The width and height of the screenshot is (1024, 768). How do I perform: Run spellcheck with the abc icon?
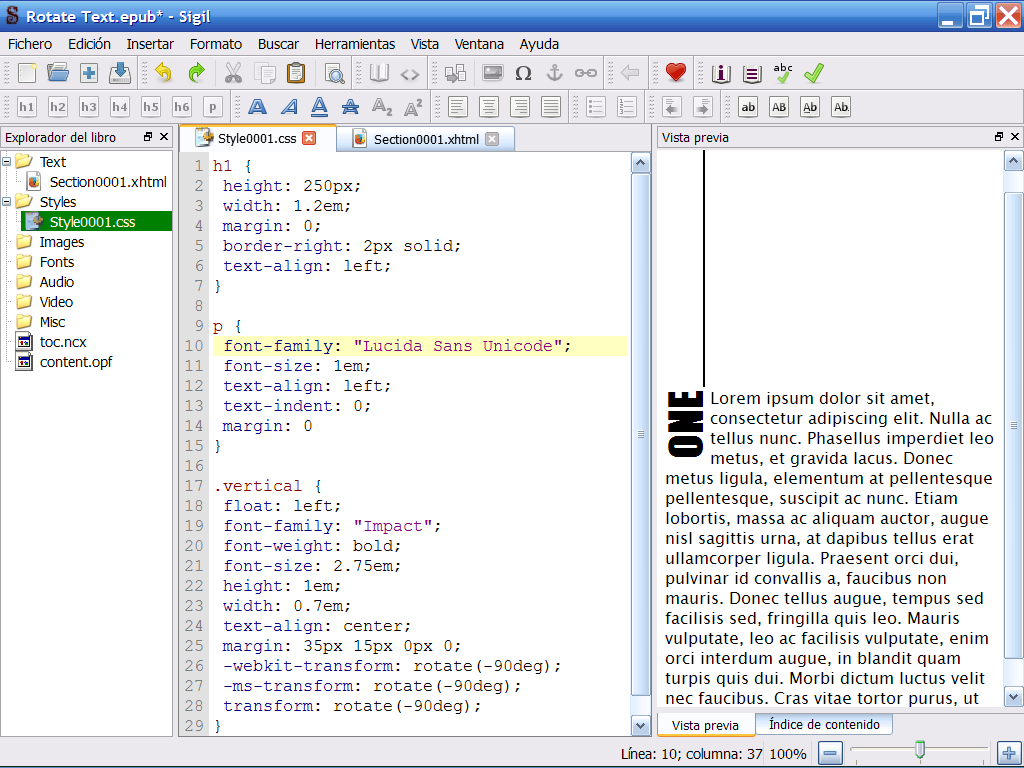click(783, 73)
